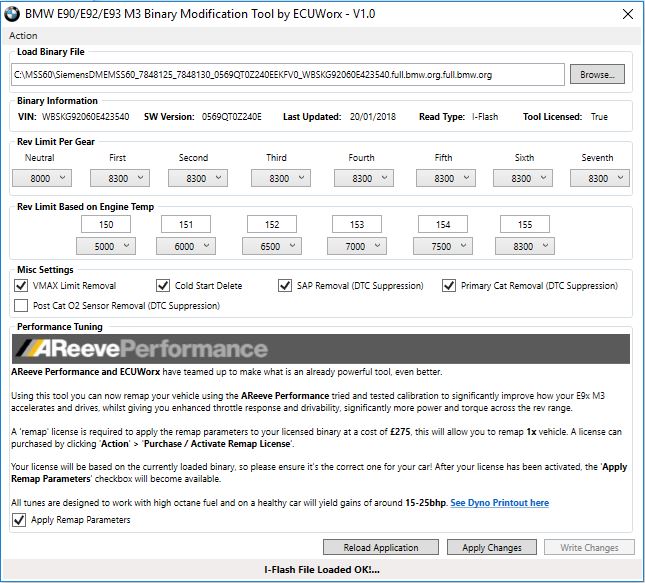
Task: Open the Neutral rev limit dropdown
Action: [x=42, y=178]
